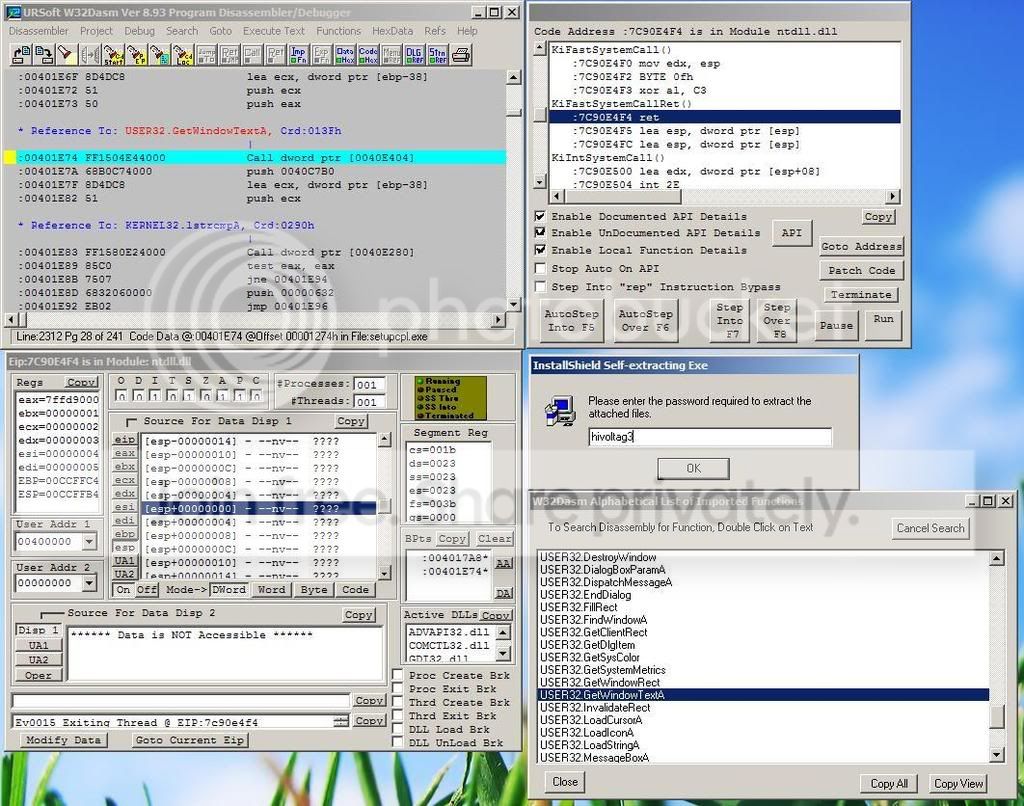Check Stop Auto On API

[540, 268]
